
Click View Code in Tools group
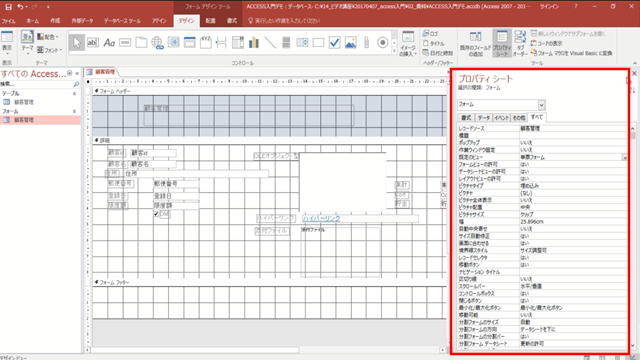[x=547, y=43]
